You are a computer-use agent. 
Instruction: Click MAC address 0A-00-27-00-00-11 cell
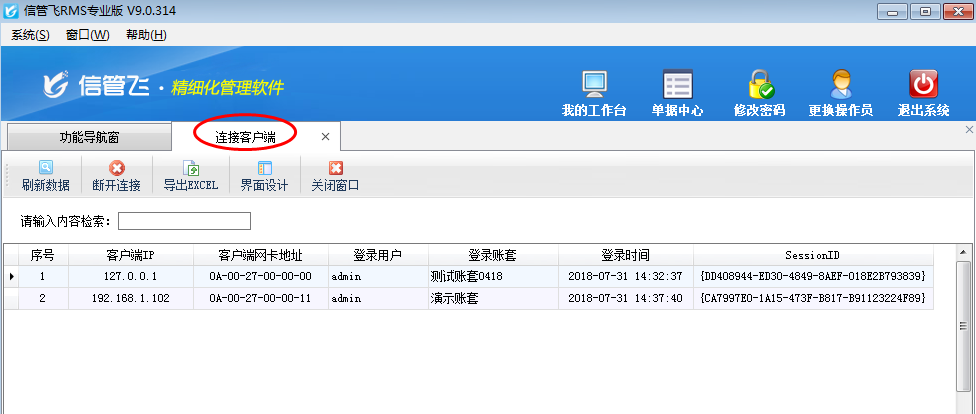click(x=261, y=298)
